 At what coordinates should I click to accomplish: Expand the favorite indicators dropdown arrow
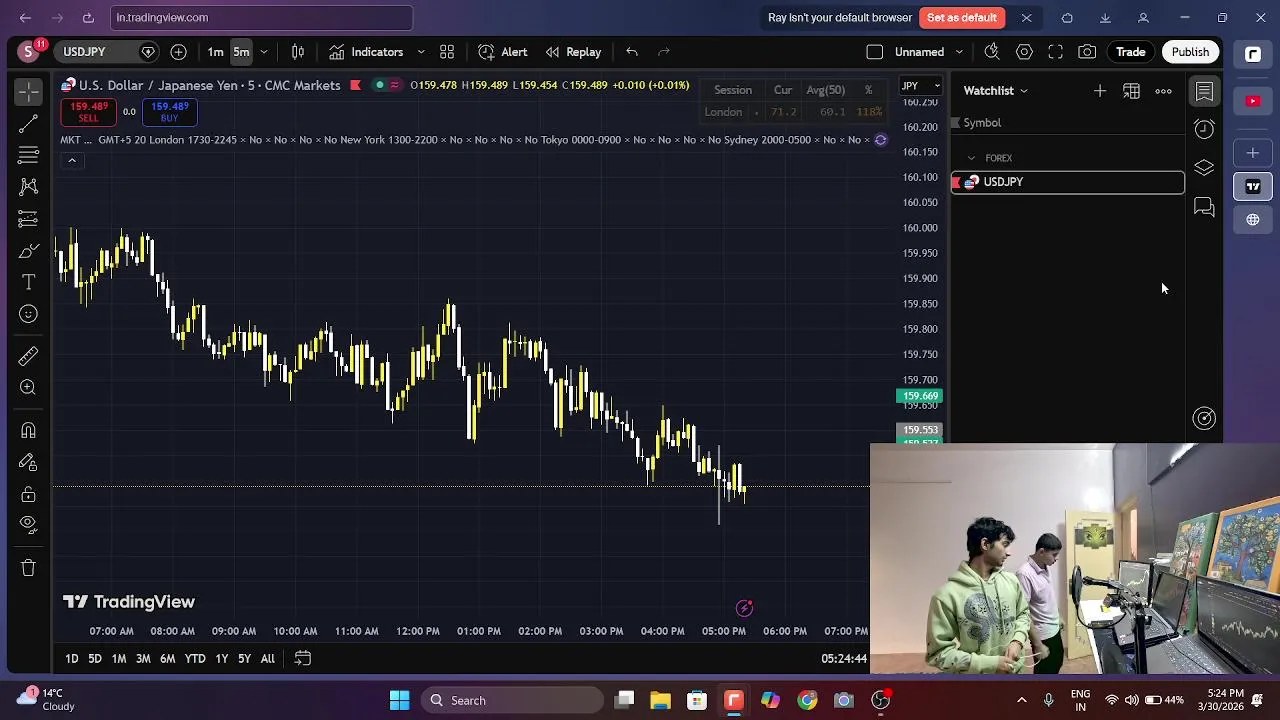[421, 52]
